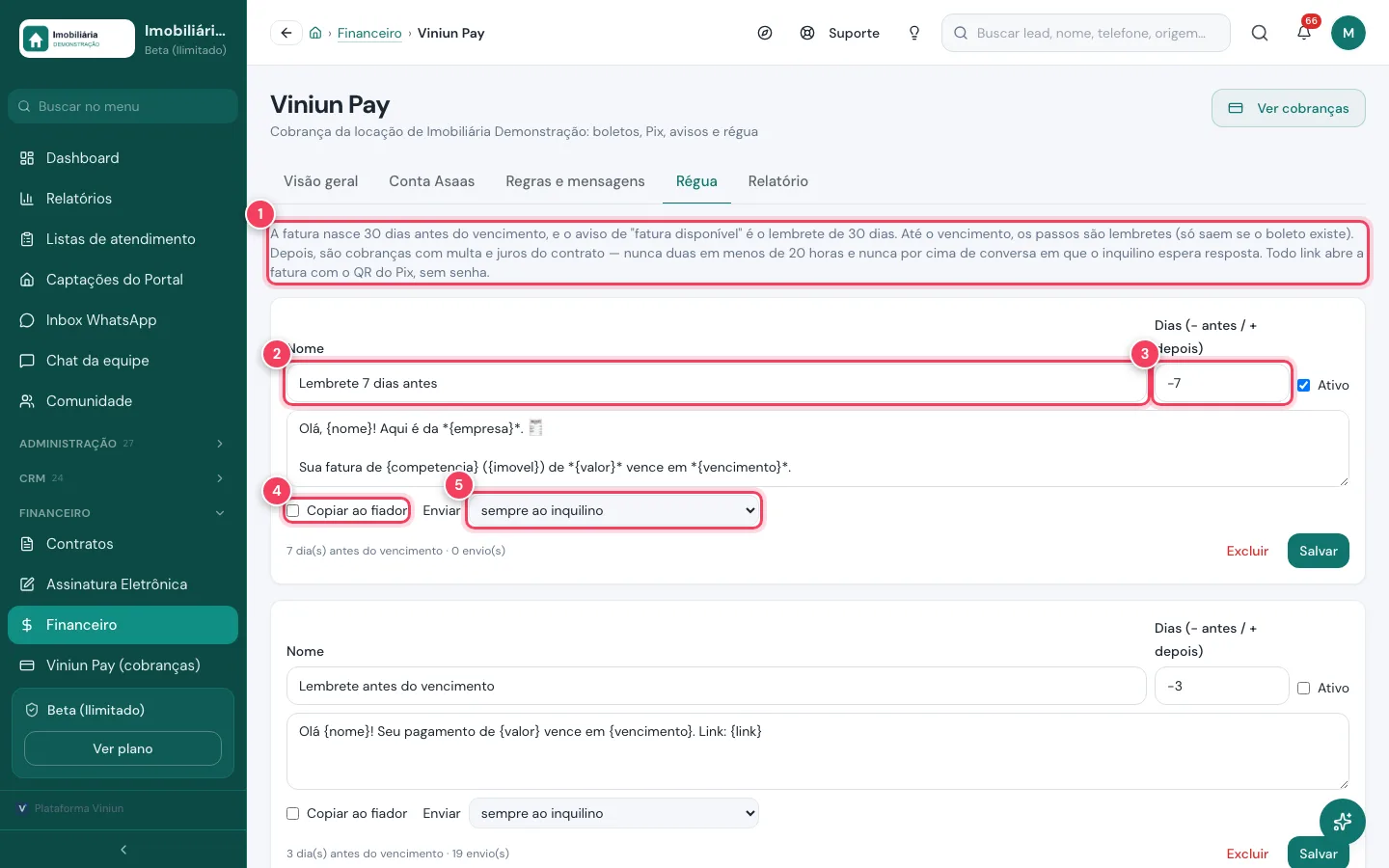Enable Ativo for Lembrete antes do vencimento
The image size is (1389, 868).
(x=1304, y=688)
